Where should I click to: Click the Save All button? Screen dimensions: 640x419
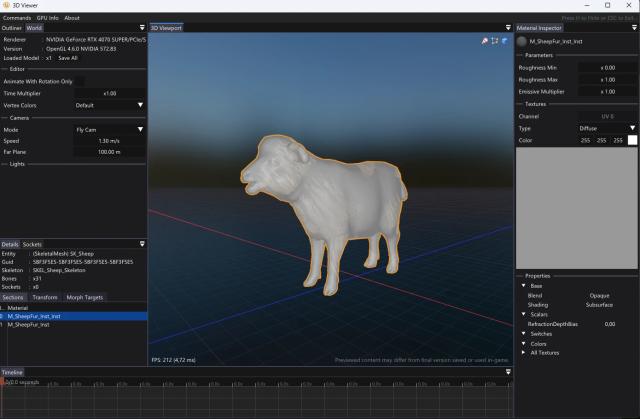point(68,58)
